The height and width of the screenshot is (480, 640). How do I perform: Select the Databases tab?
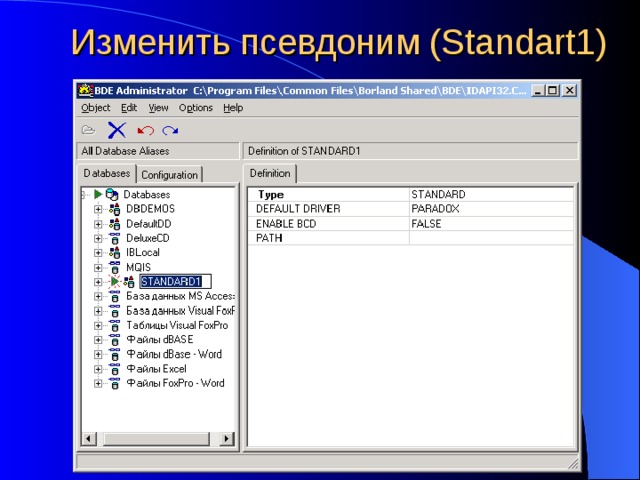[x=107, y=173]
